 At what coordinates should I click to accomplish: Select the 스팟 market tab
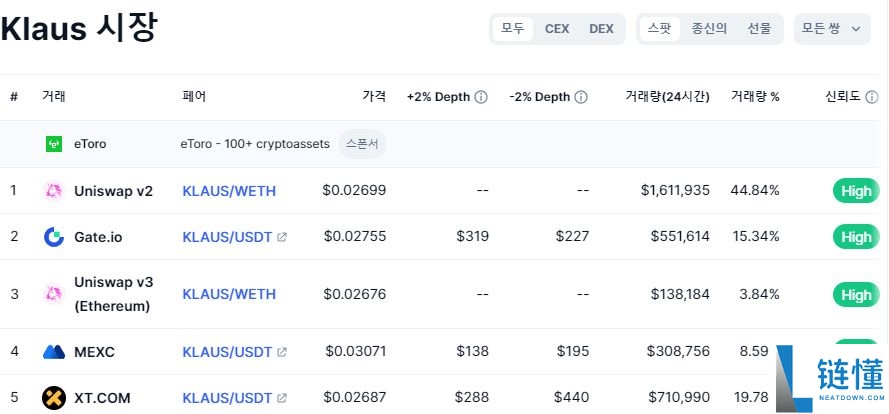660,28
